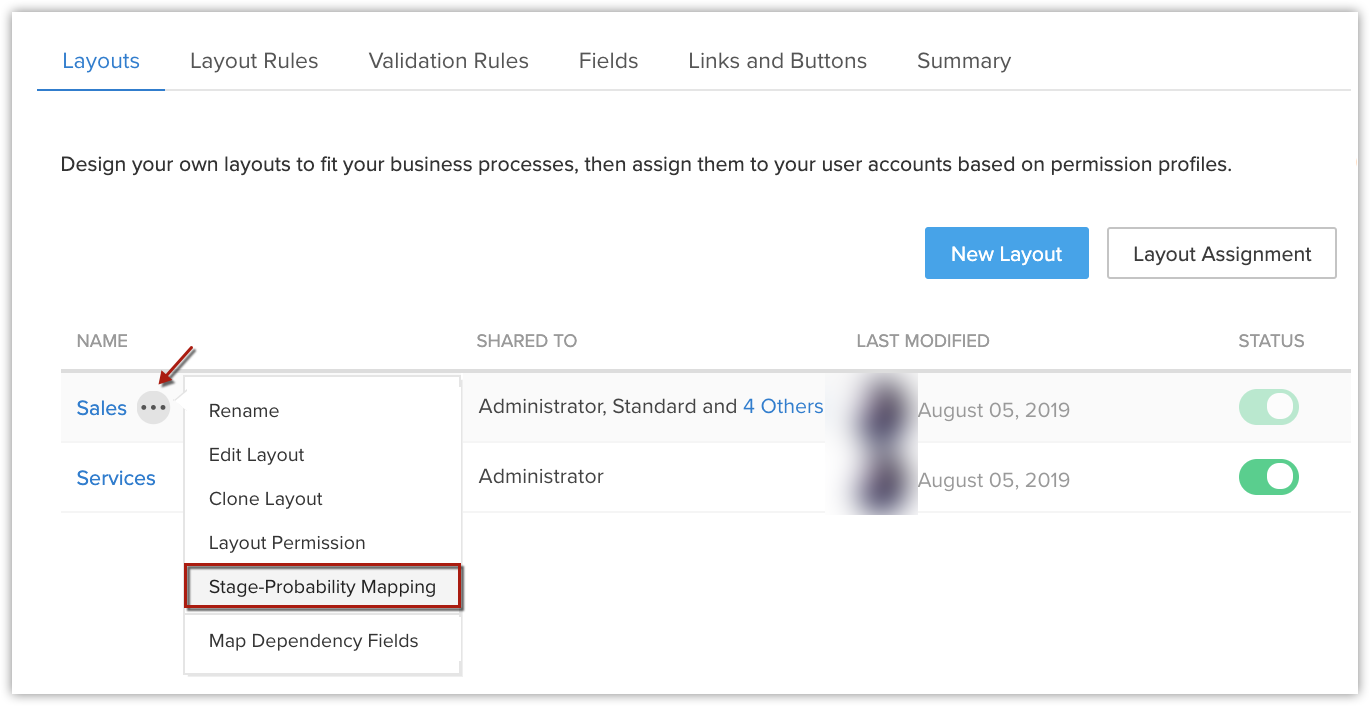Open the Sales layout link
Viewport: 1370px width, 706px height.
click(x=102, y=408)
